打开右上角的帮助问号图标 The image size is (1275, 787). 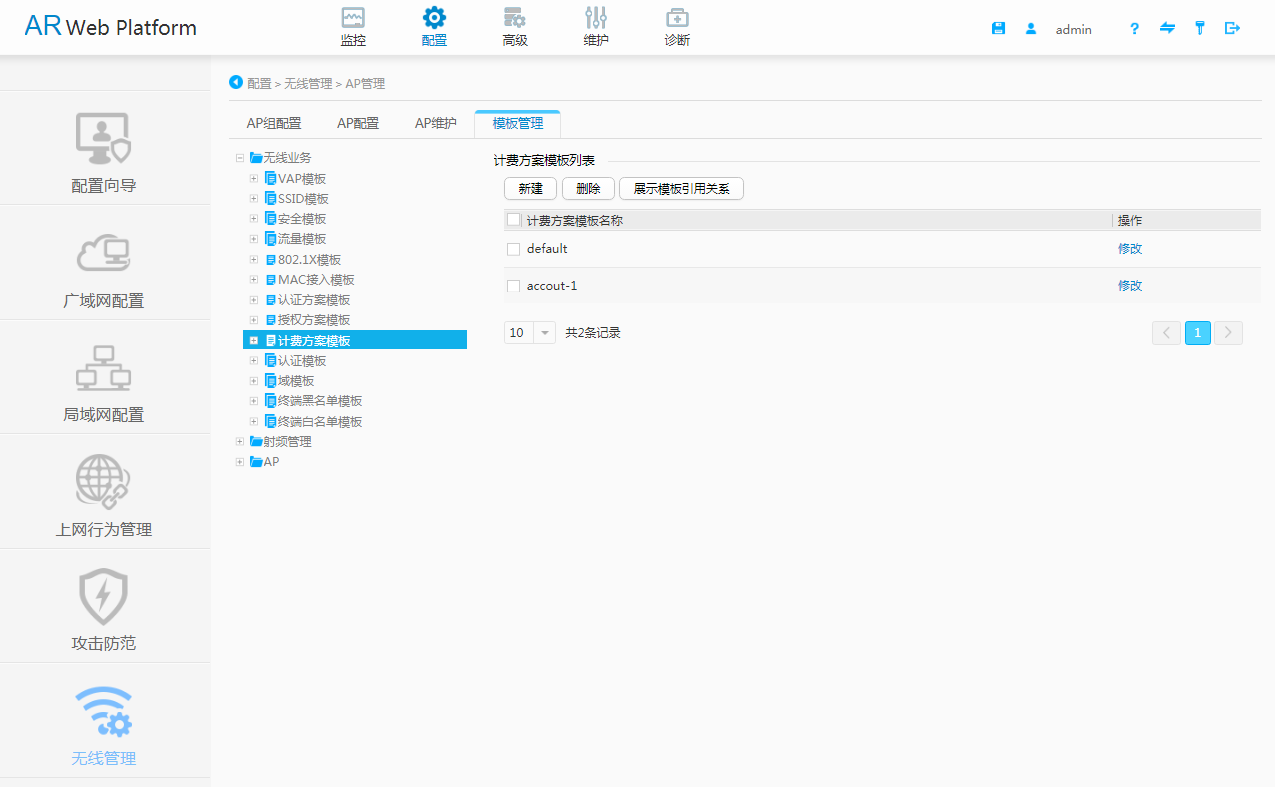click(x=1133, y=28)
